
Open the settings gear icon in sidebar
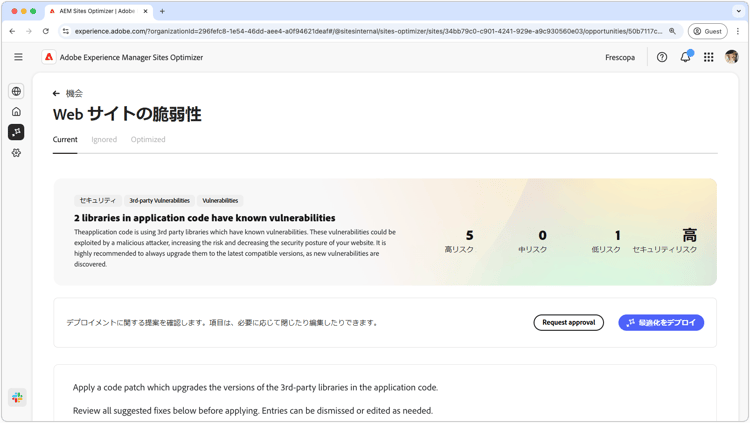pos(16,153)
